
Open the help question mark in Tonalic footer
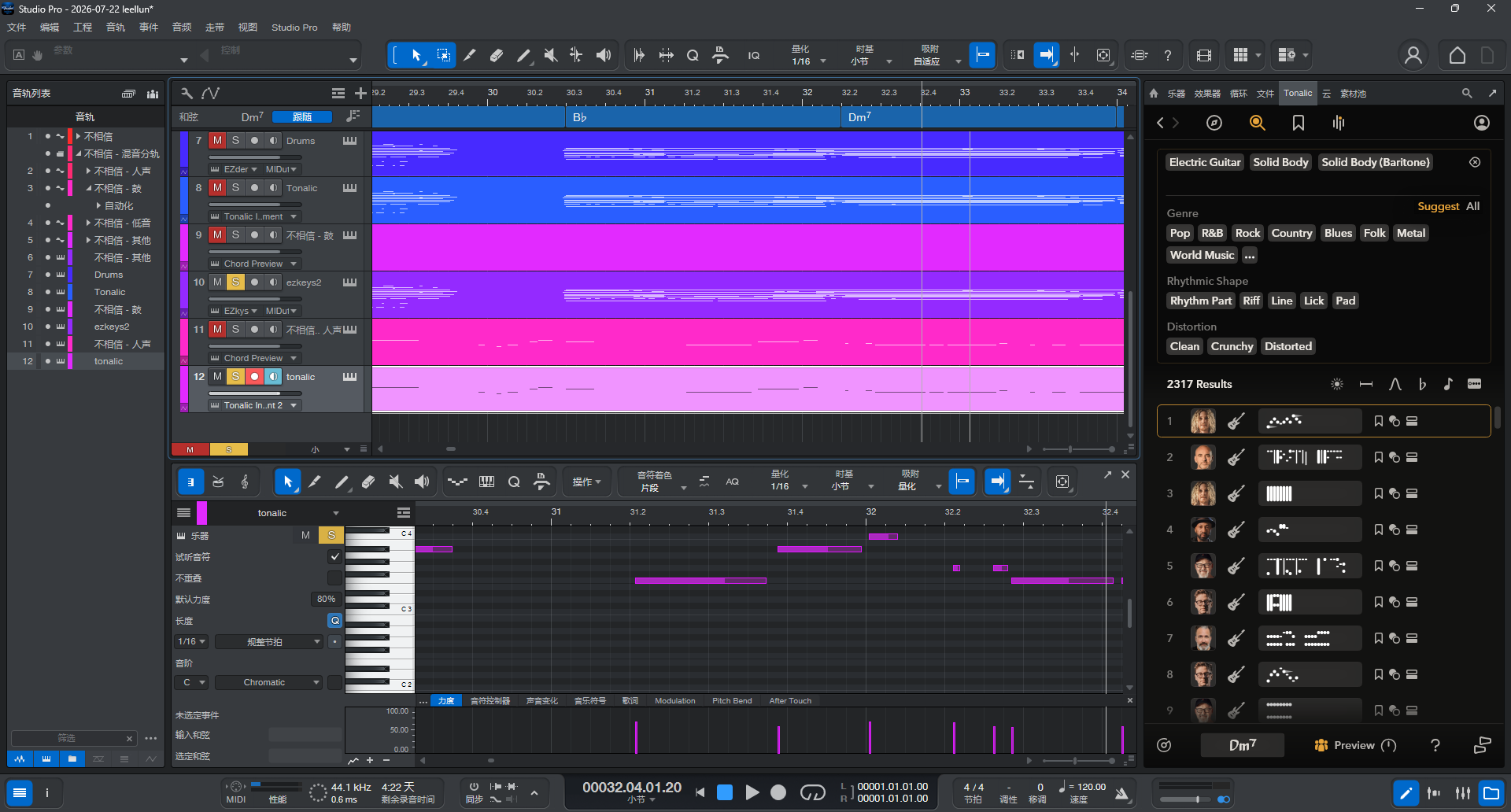tap(1435, 745)
